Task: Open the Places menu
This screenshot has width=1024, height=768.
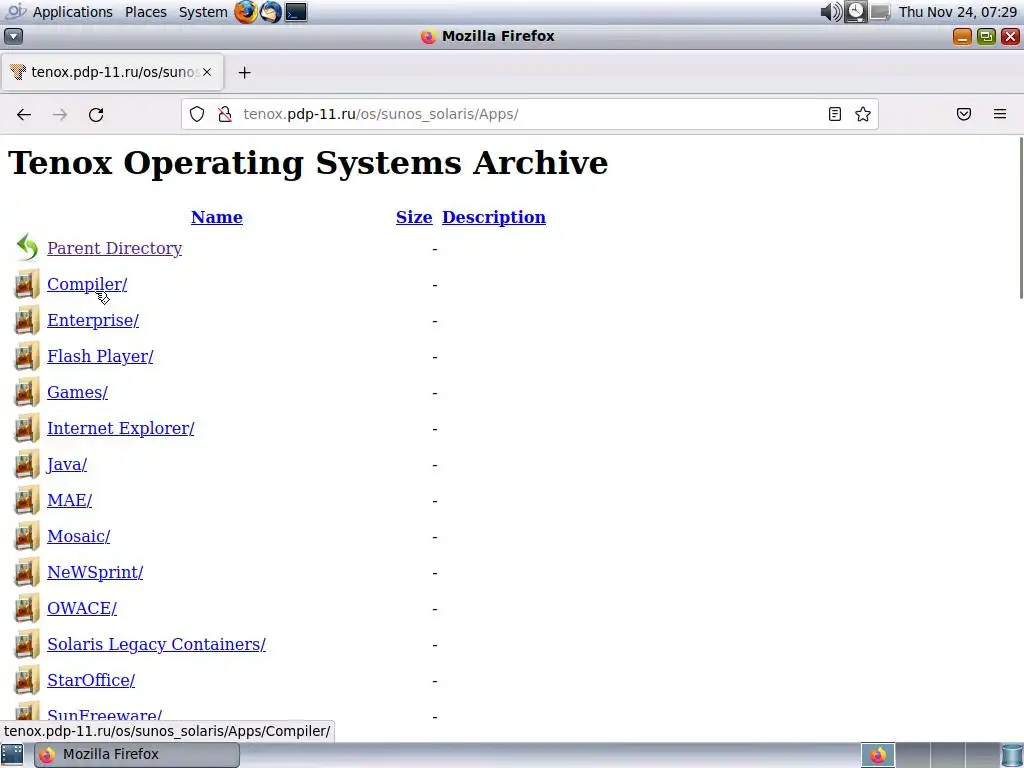Action: pyautogui.click(x=146, y=12)
